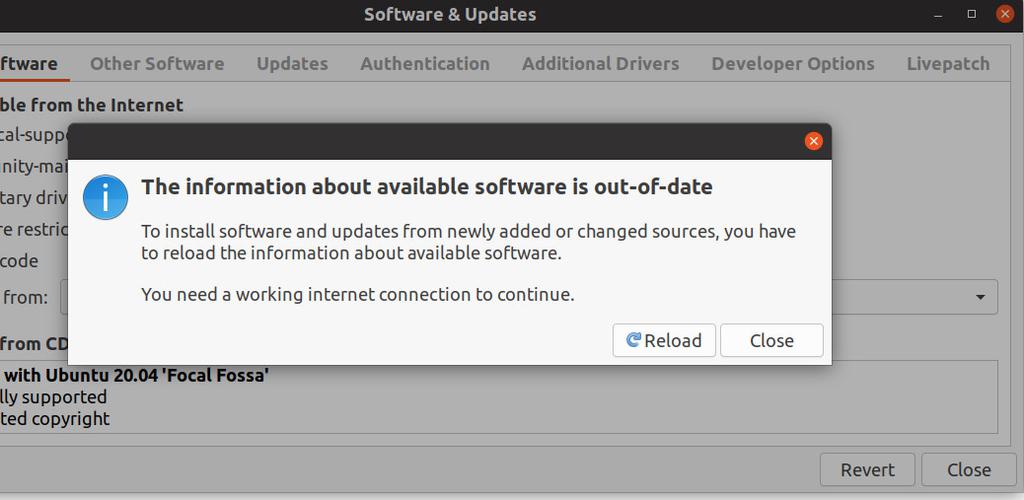Image resolution: width=1024 pixels, height=500 pixels.
Task: Show the Livepatch tab
Action: pyautogui.click(x=948, y=63)
